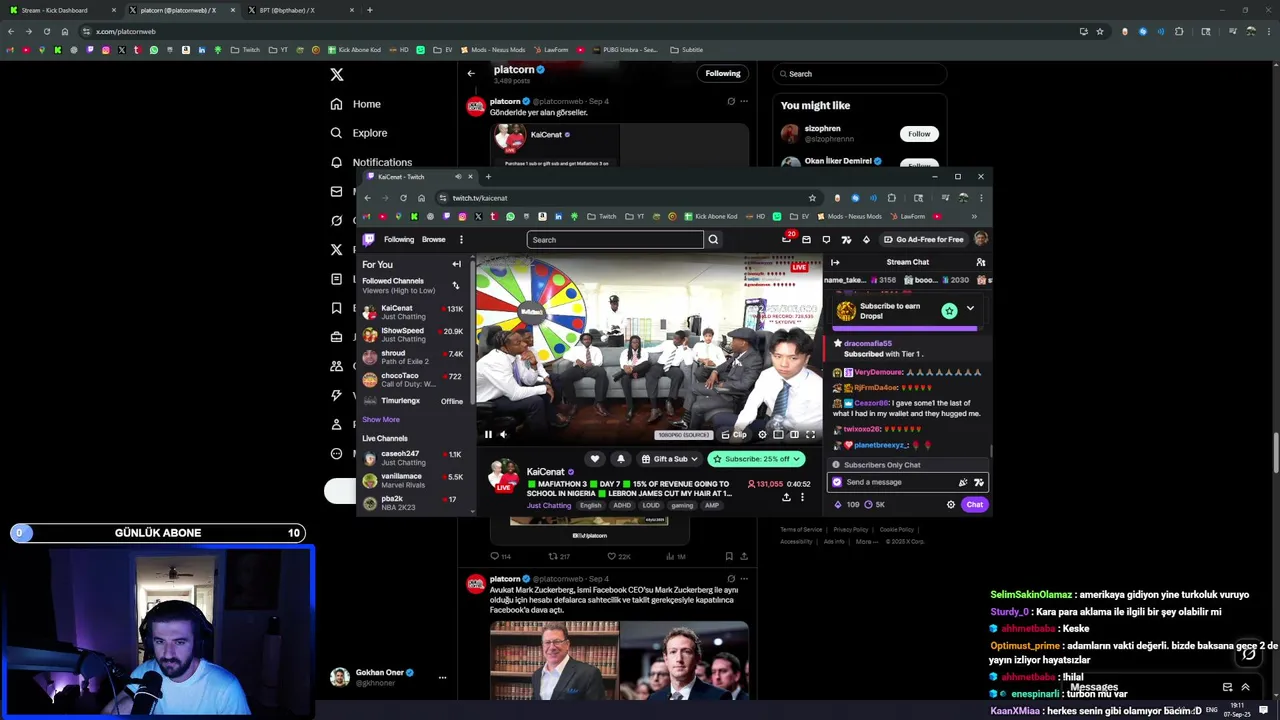Click the Twitch search input field
Image resolution: width=1280 pixels, height=720 pixels.
[615, 240]
